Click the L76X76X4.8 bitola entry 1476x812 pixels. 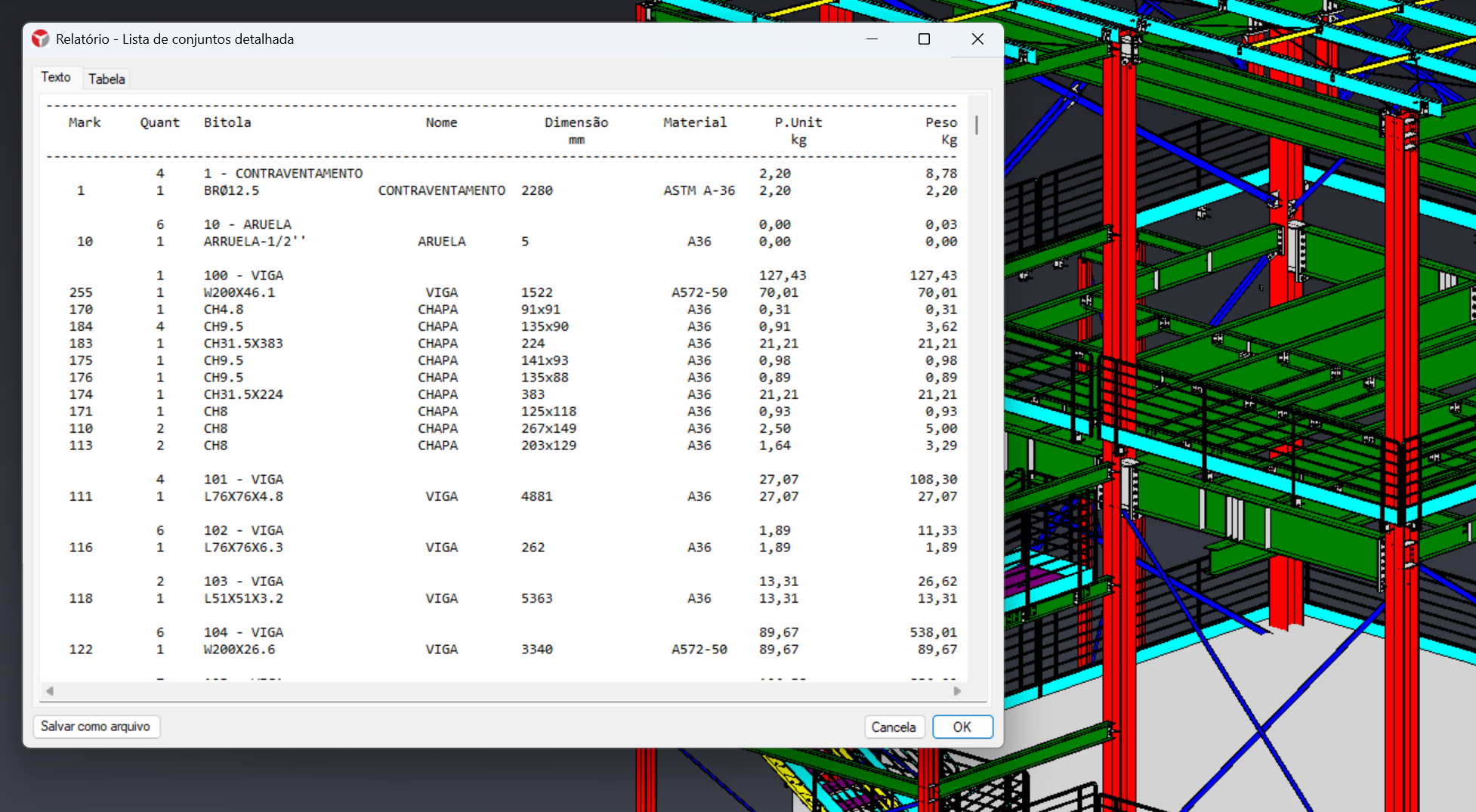[x=243, y=496]
